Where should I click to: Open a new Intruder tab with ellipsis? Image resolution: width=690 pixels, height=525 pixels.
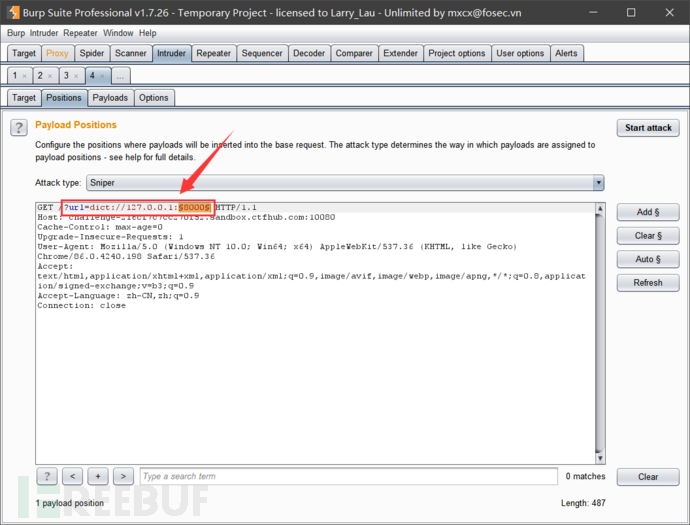pos(120,76)
